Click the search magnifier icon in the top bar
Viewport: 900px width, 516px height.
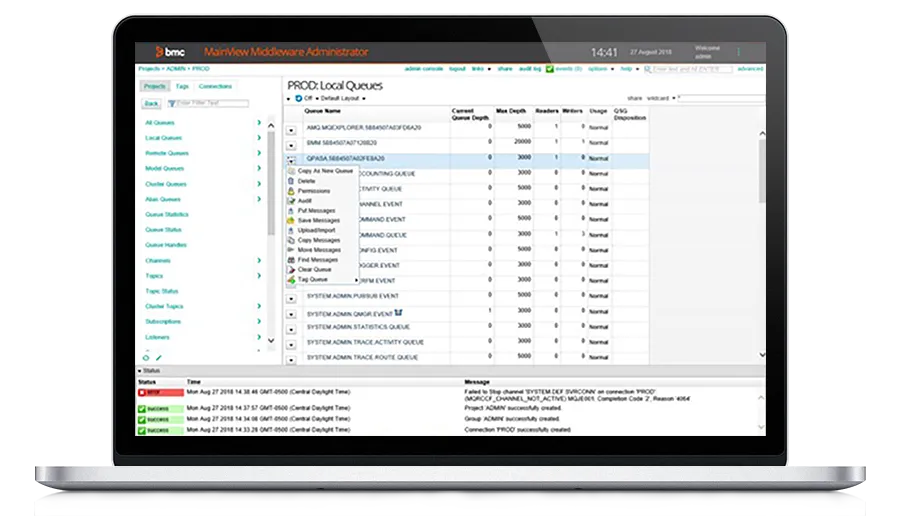point(647,69)
